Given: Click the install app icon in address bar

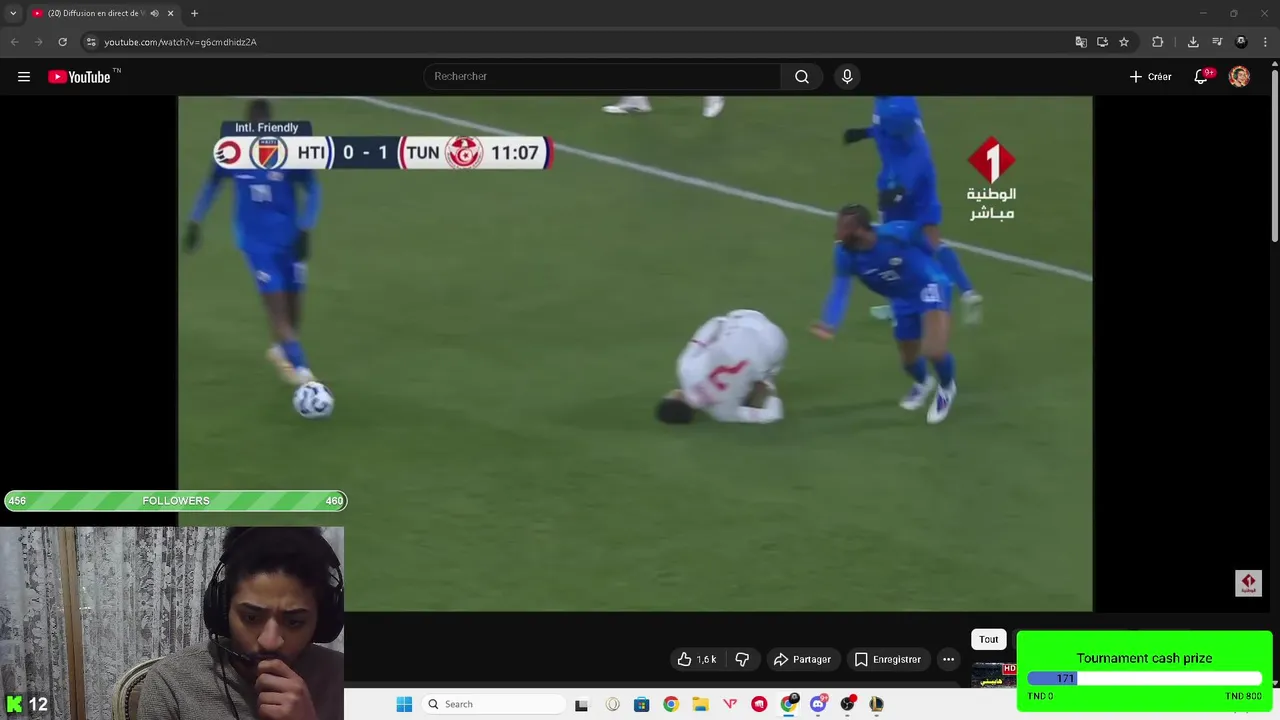Looking at the screenshot, I should [x=1102, y=42].
